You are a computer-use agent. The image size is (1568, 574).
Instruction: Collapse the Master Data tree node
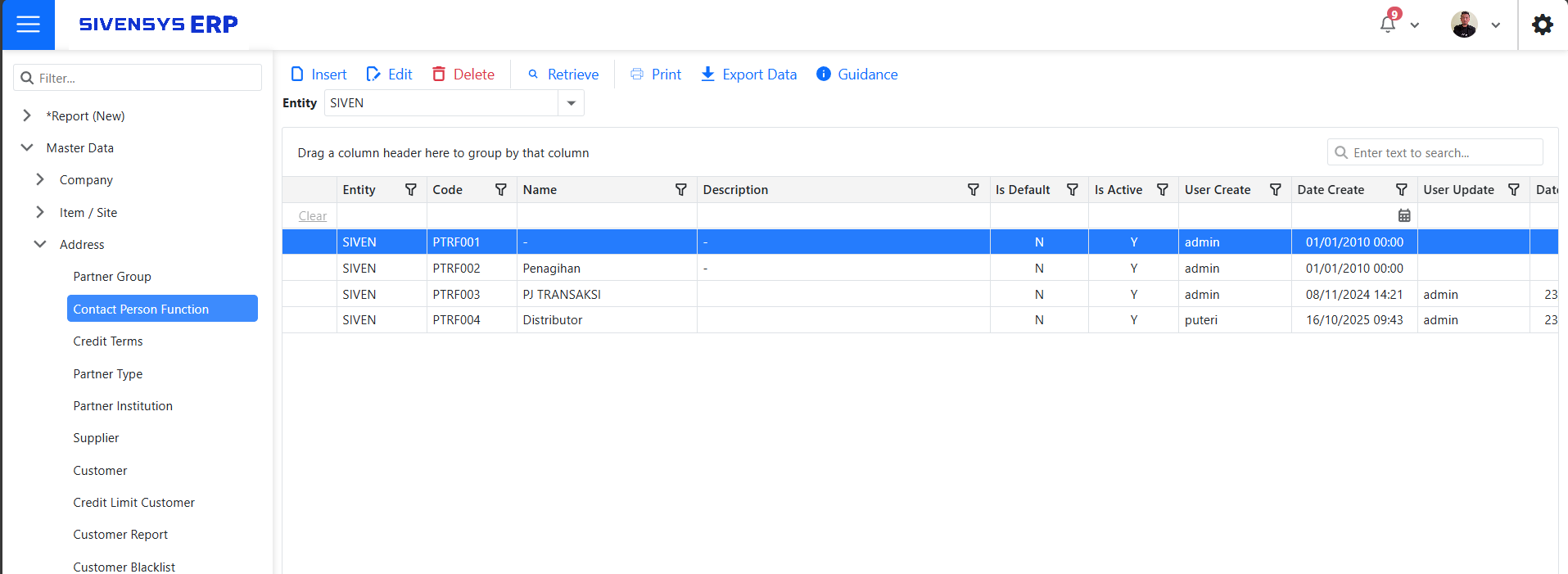coord(27,147)
